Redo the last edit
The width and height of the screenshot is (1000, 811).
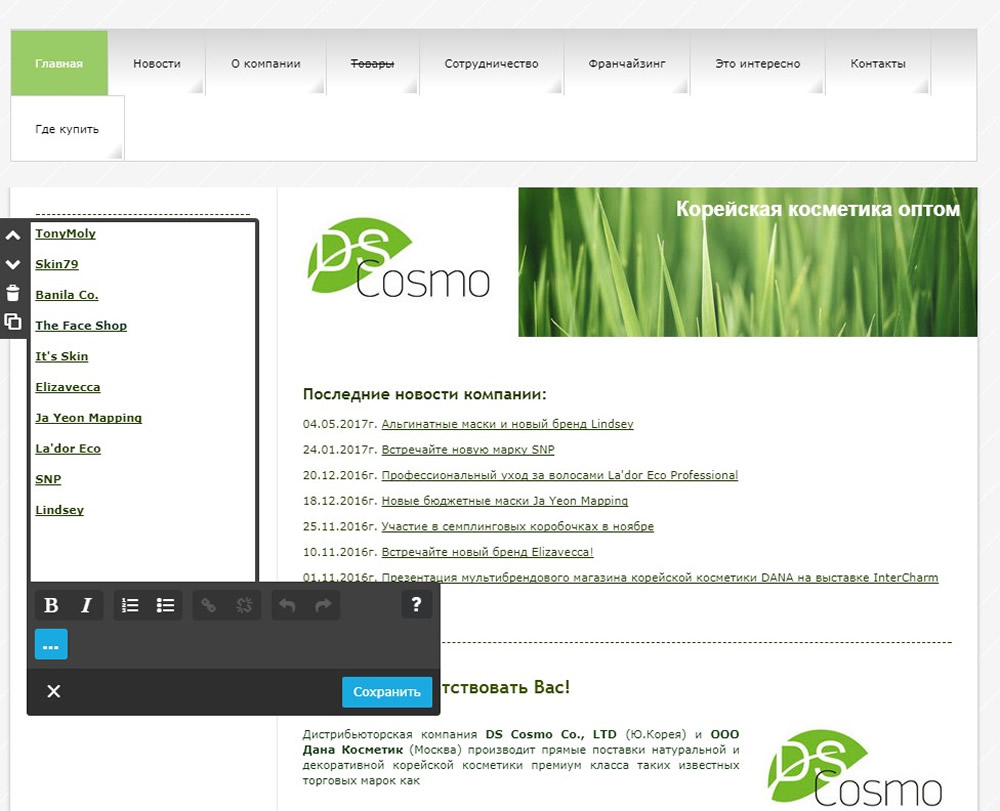click(x=323, y=605)
